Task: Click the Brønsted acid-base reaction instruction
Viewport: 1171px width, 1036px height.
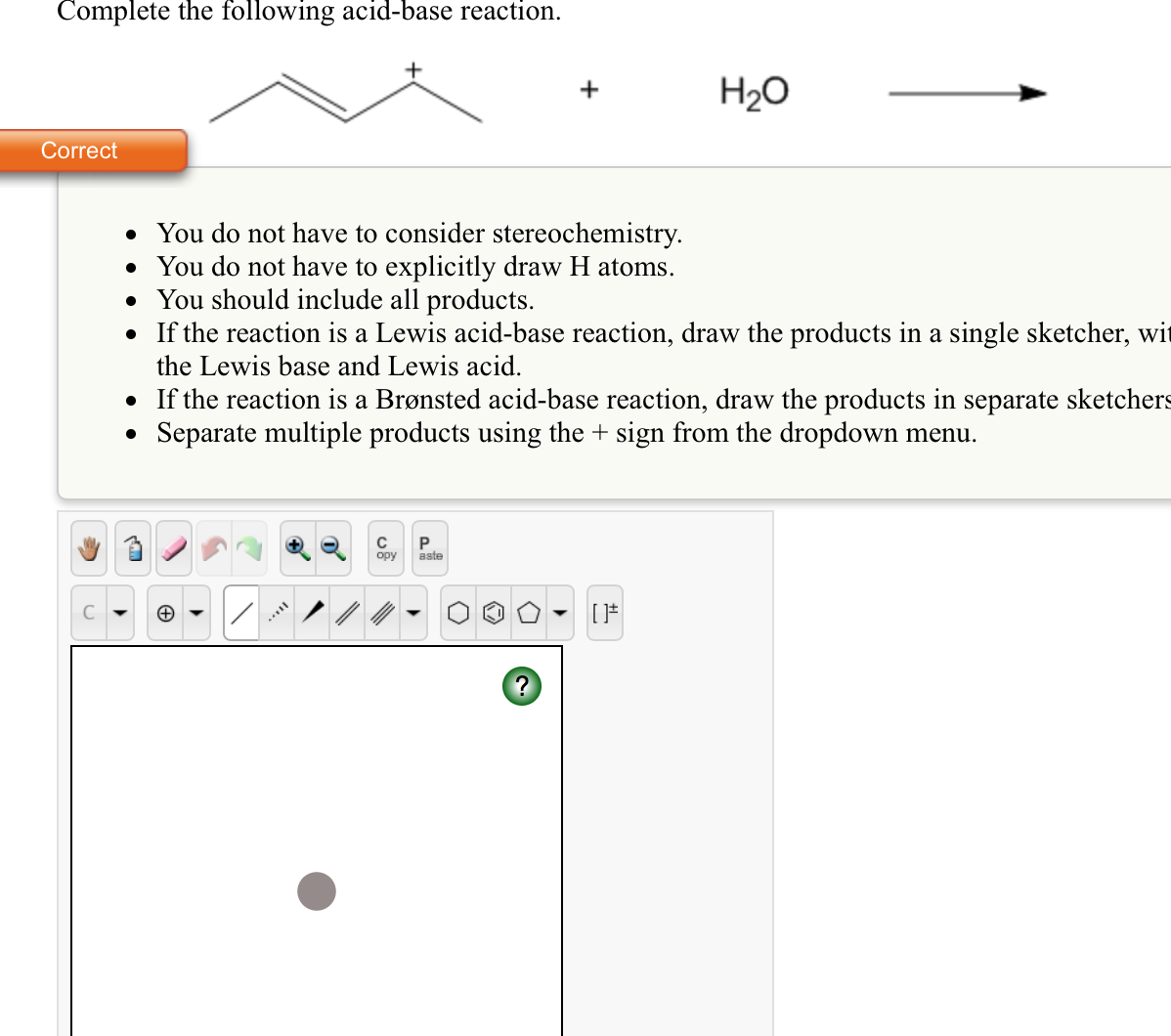Action: click(663, 400)
